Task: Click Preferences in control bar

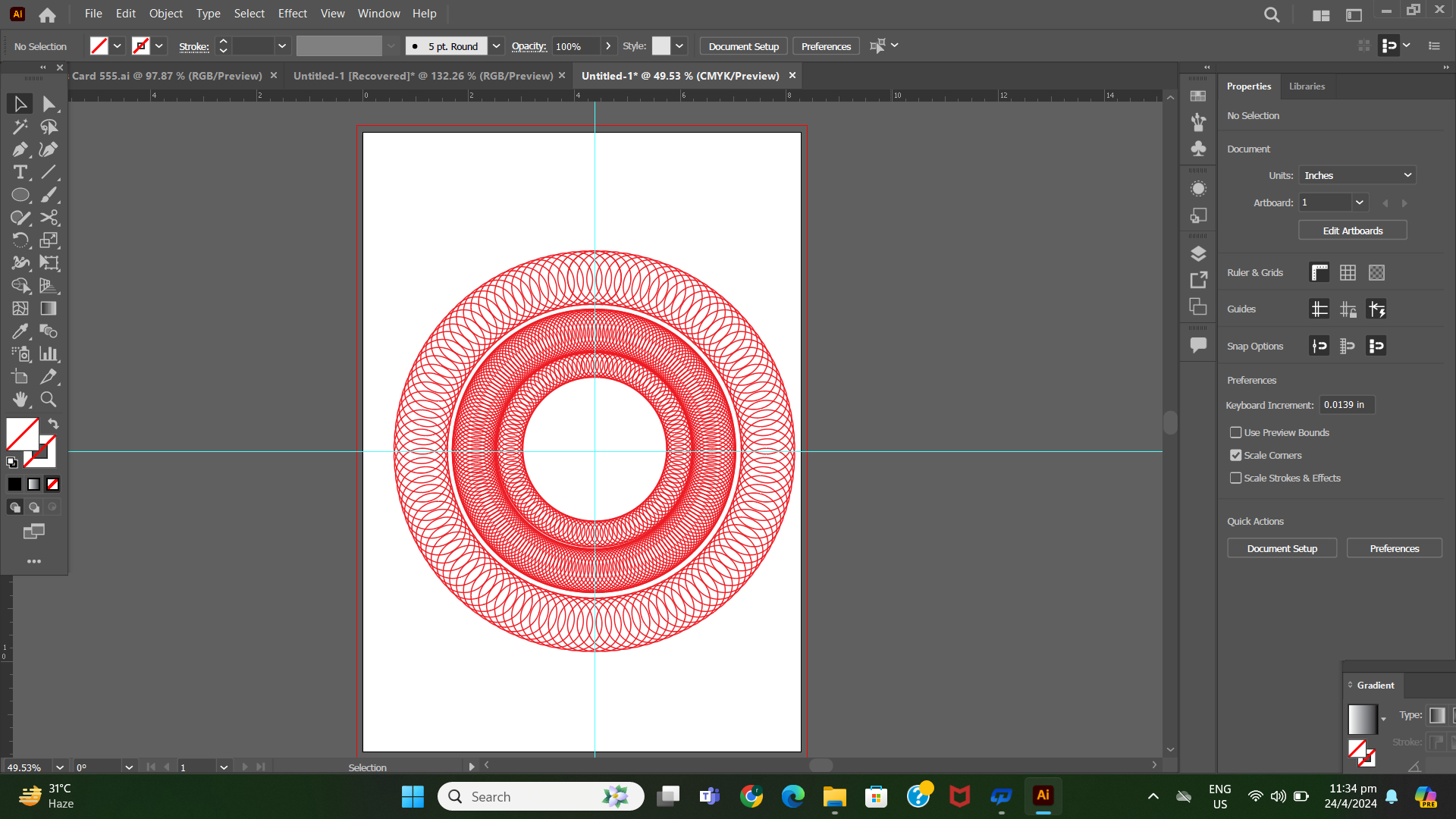Action: tap(826, 46)
